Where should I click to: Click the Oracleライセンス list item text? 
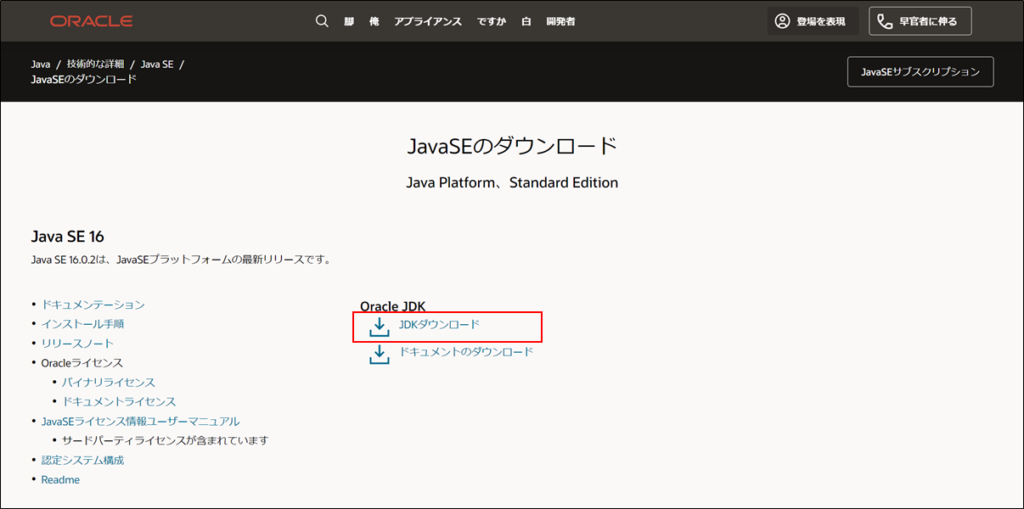click(82, 363)
